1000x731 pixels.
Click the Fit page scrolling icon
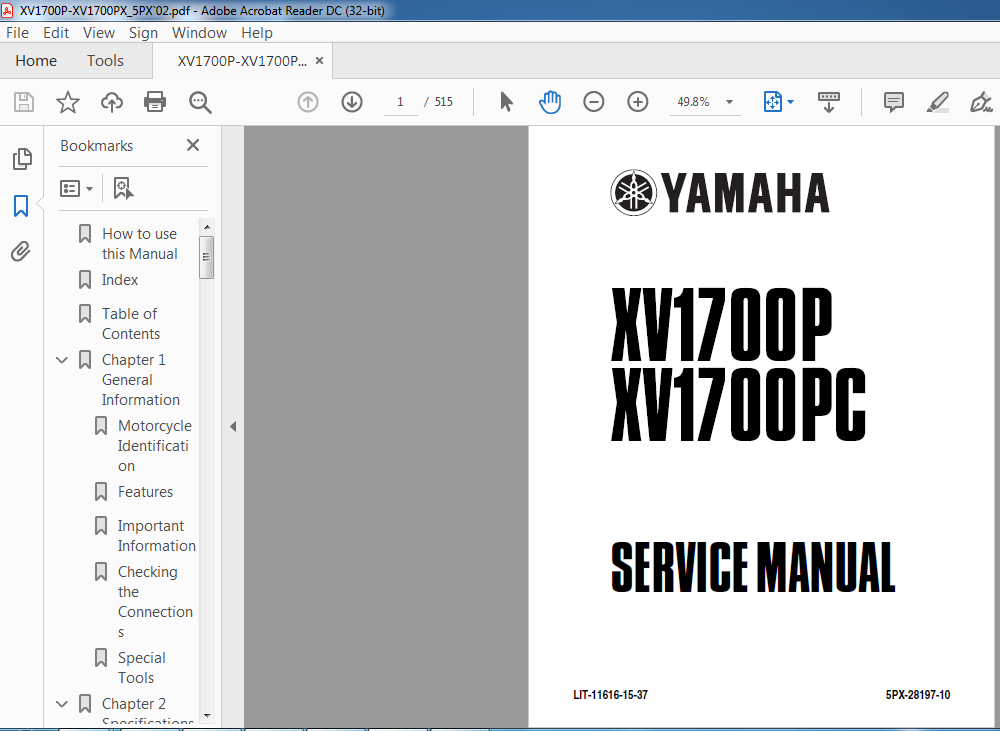click(772, 102)
